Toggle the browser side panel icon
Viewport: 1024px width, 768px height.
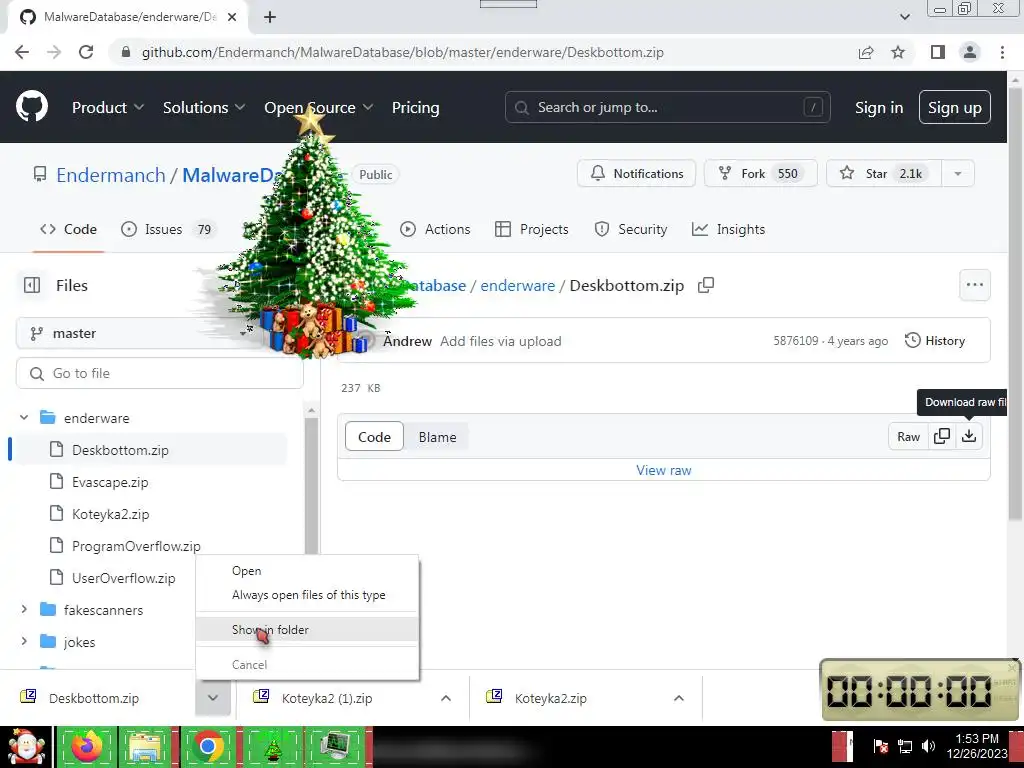coord(938,52)
